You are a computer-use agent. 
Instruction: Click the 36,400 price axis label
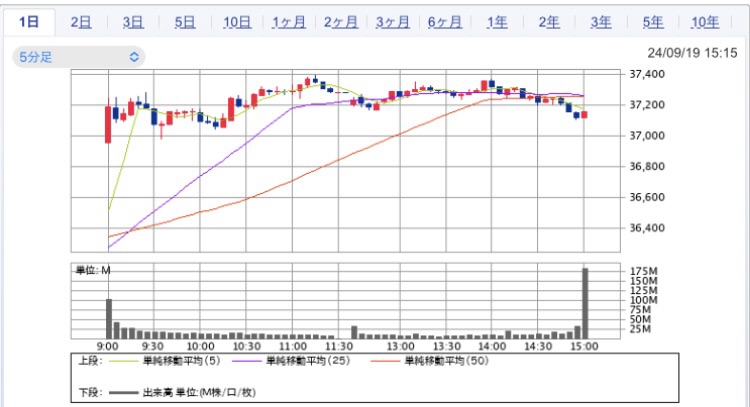click(x=647, y=228)
